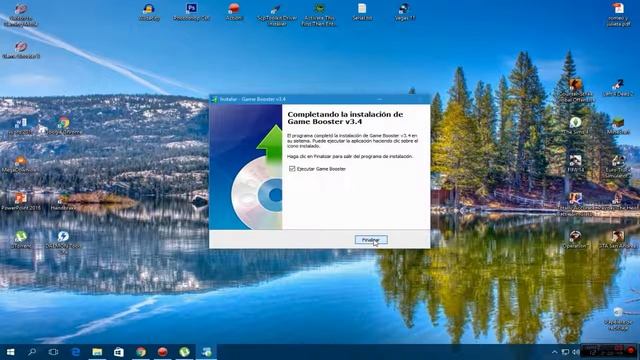This screenshot has width=640, height=360.
Task: Open the ScpToolkit Driver Installer shortcut
Action: [x=277, y=15]
